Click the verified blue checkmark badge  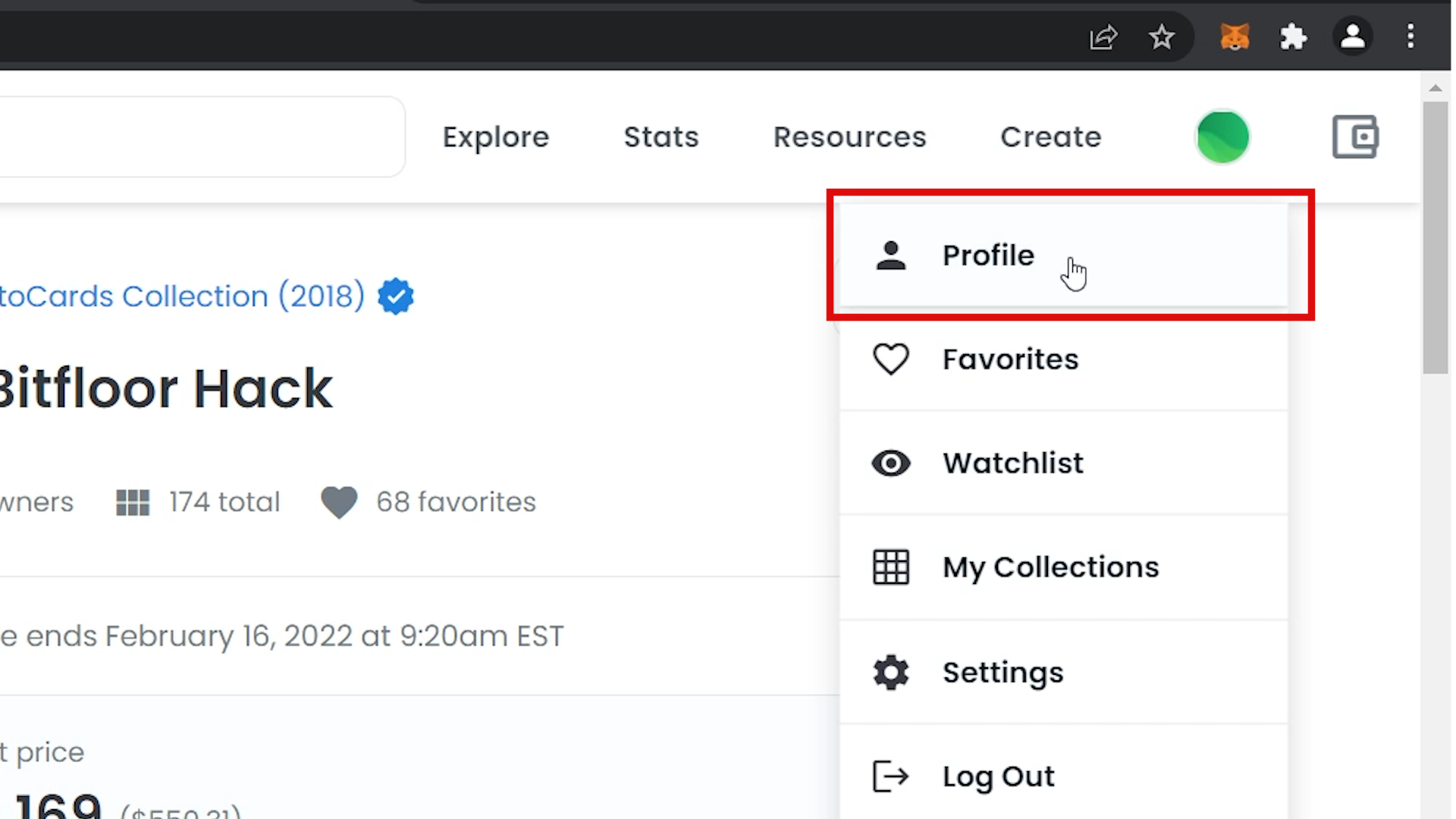click(x=395, y=296)
